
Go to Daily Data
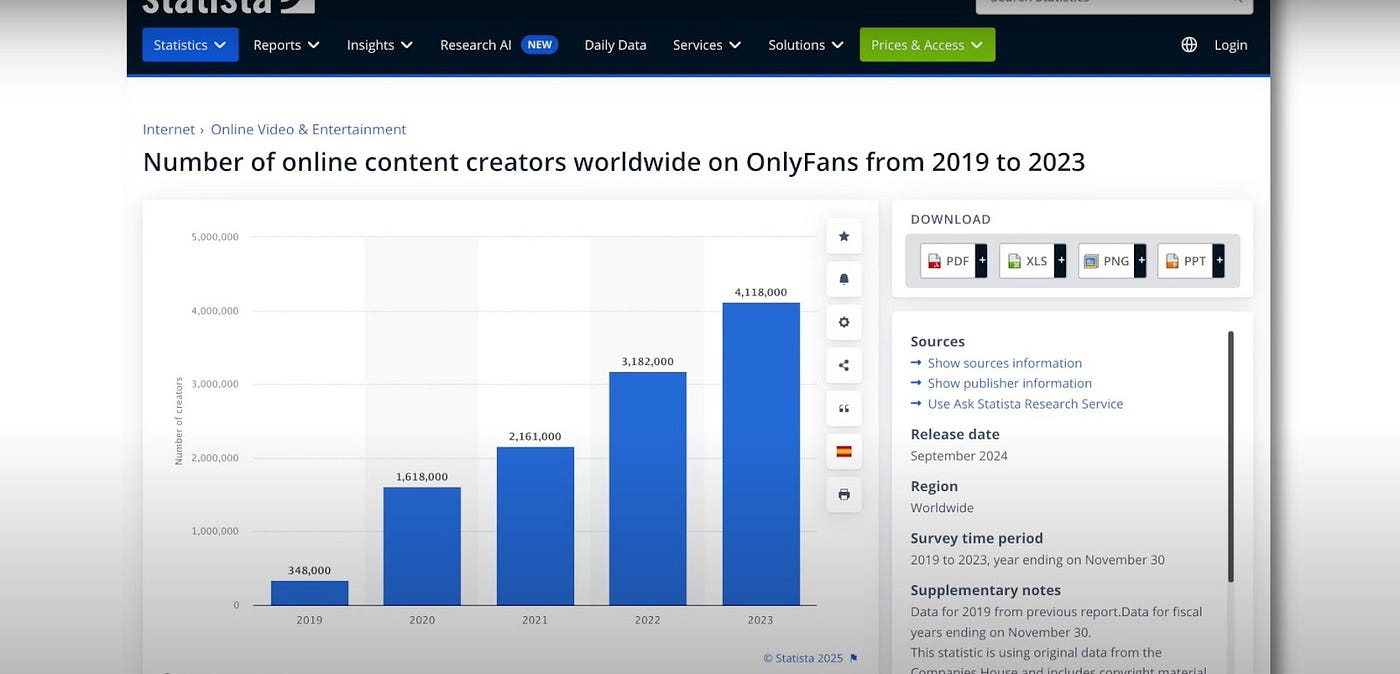point(615,45)
